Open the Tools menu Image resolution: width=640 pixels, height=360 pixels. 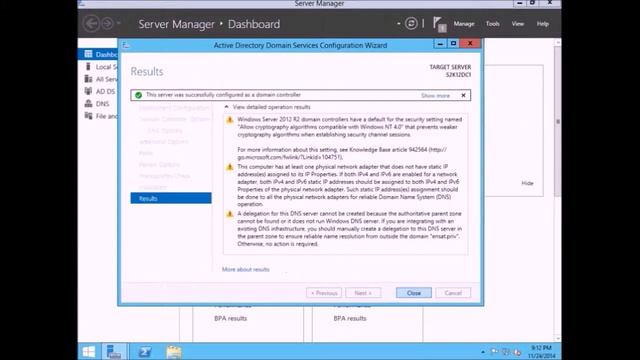coord(493,24)
